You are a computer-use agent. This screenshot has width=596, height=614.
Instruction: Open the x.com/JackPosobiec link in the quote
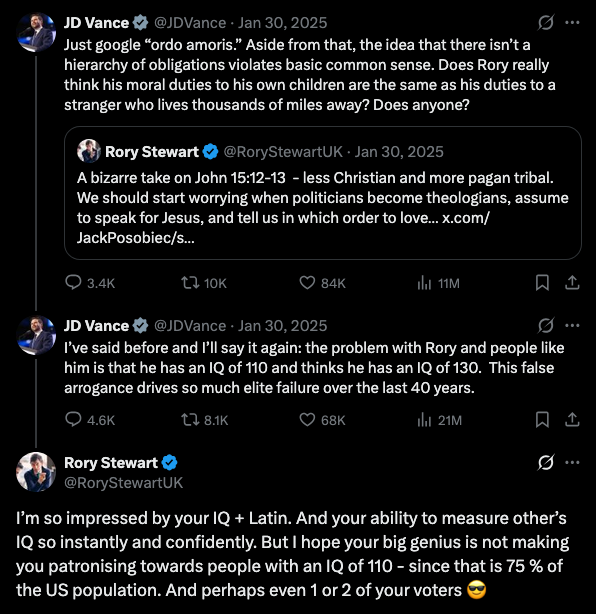point(283,228)
